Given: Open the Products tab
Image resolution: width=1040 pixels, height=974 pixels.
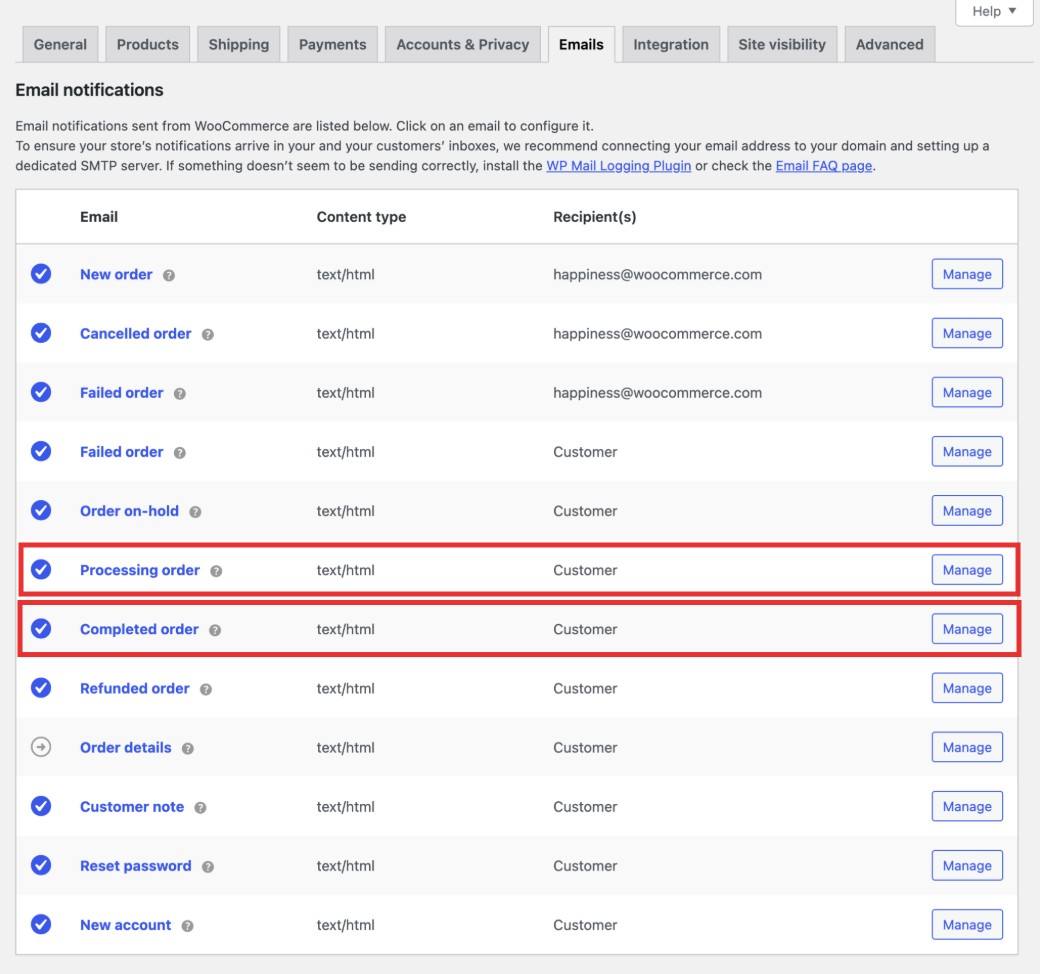Looking at the screenshot, I should [148, 44].
